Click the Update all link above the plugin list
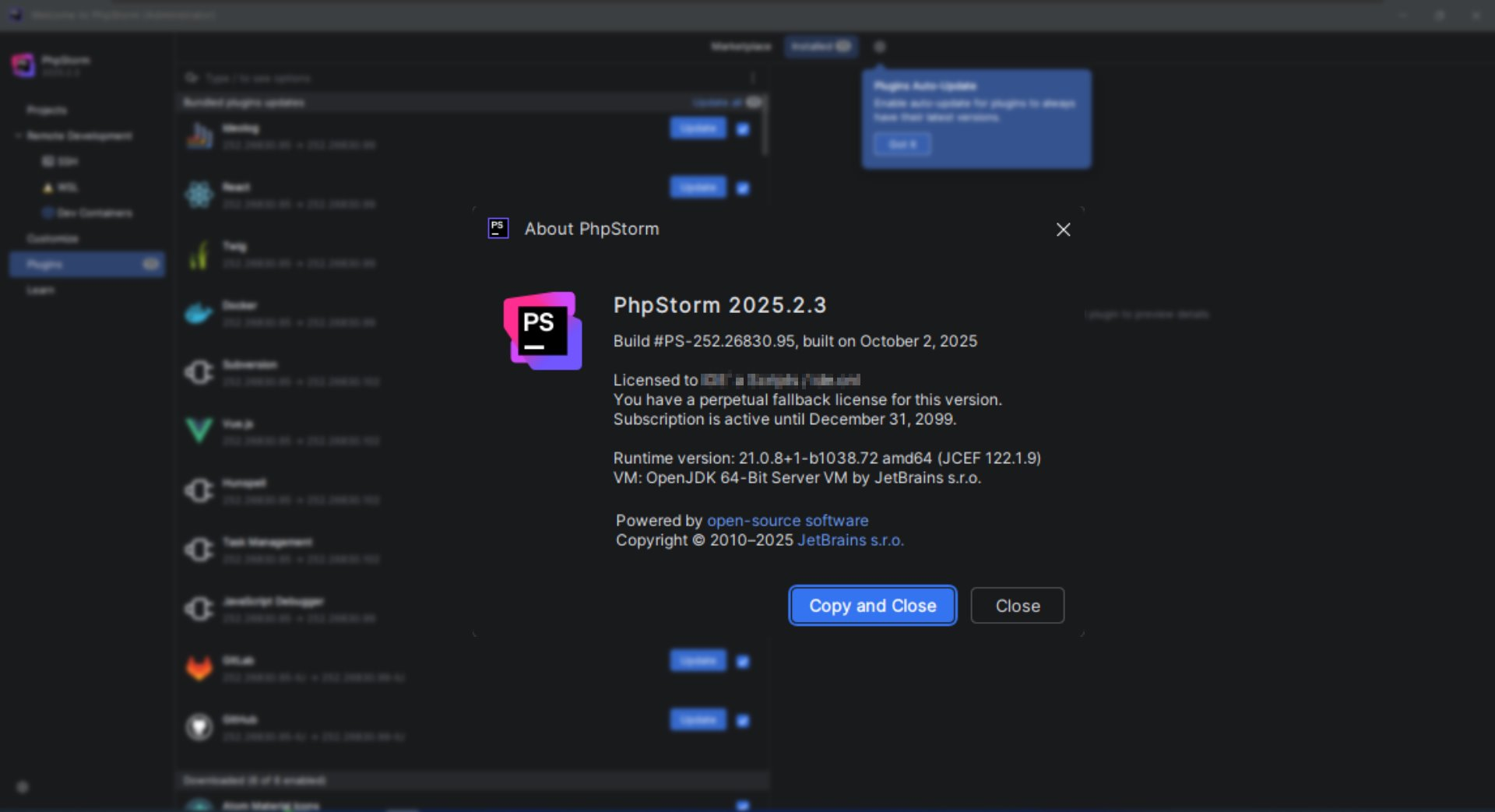This screenshot has width=1495, height=812. point(717,102)
